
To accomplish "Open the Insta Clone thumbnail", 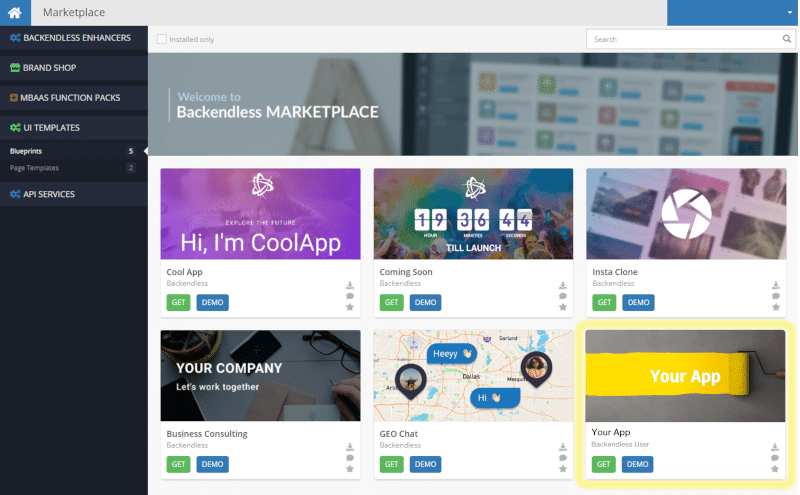I will [686, 214].
